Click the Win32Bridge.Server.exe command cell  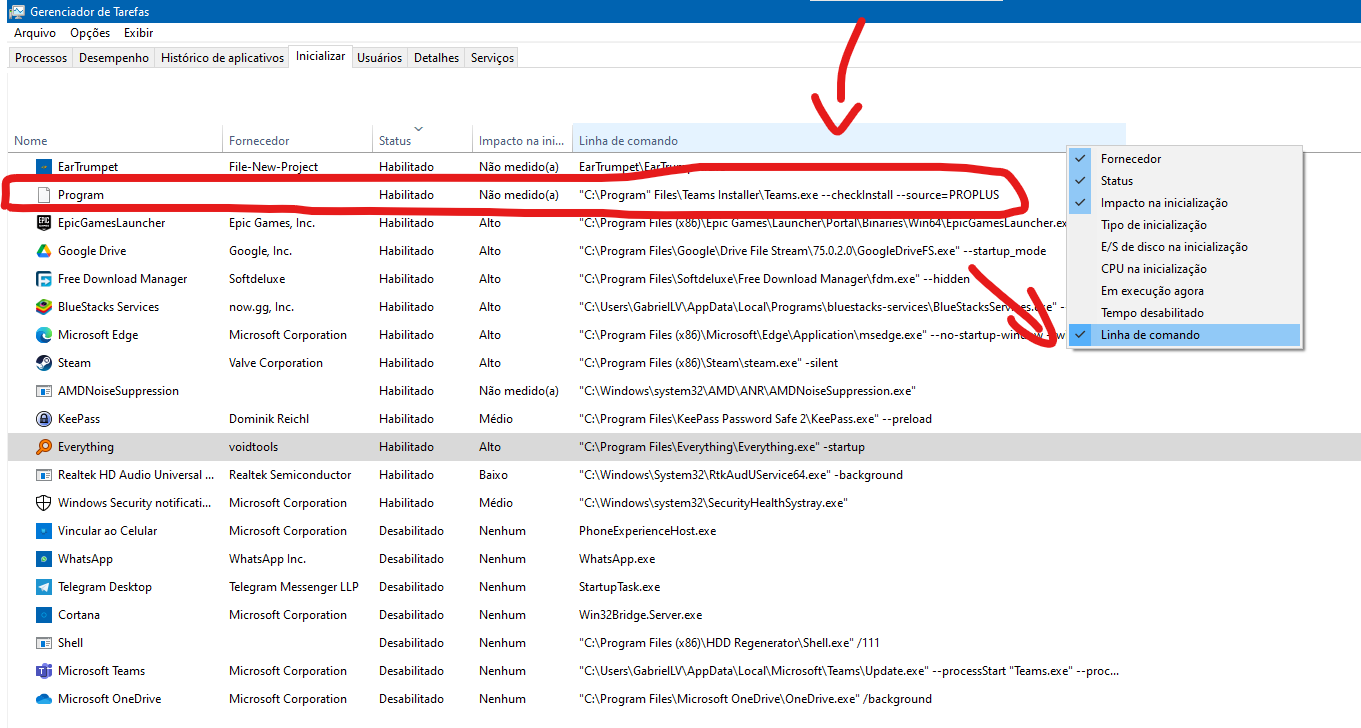[640, 615]
